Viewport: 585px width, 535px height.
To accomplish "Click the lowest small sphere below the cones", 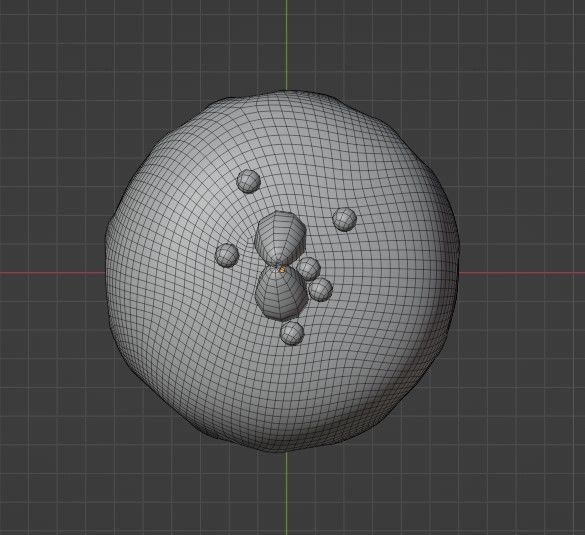I will (292, 333).
